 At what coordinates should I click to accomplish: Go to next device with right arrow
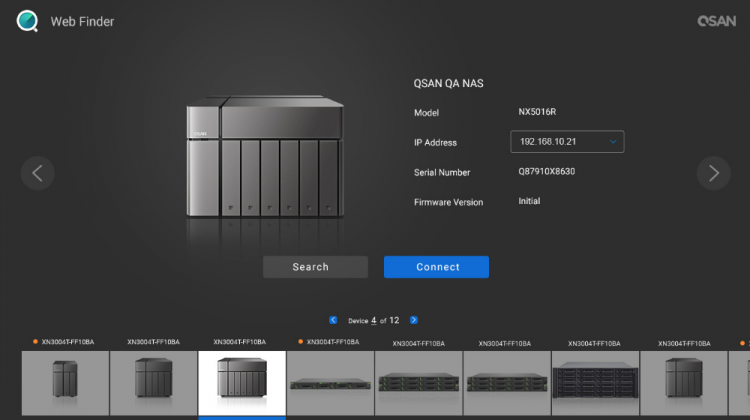713,173
